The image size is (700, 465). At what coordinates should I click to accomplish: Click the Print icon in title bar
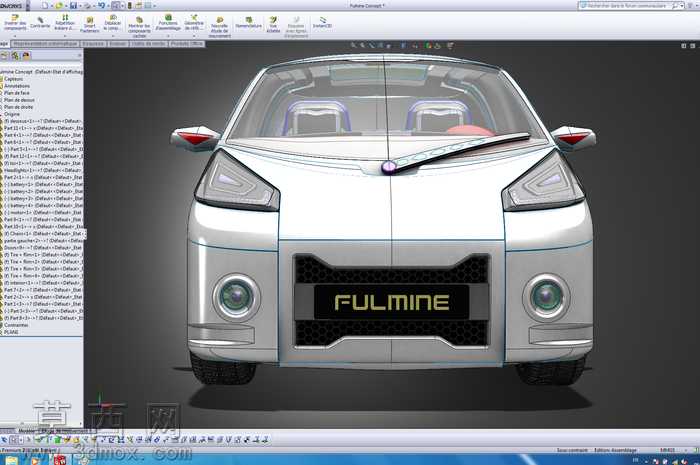point(88,5)
